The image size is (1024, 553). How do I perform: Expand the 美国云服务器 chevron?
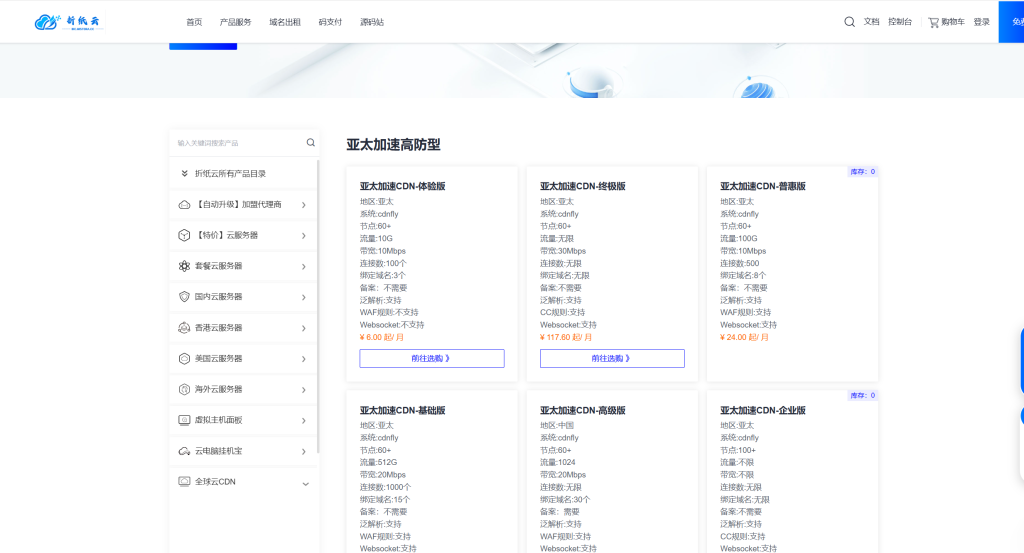(304, 359)
